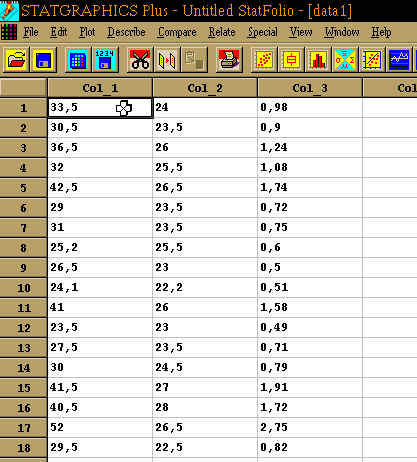Select row header 5

pyautogui.click(x=23, y=188)
